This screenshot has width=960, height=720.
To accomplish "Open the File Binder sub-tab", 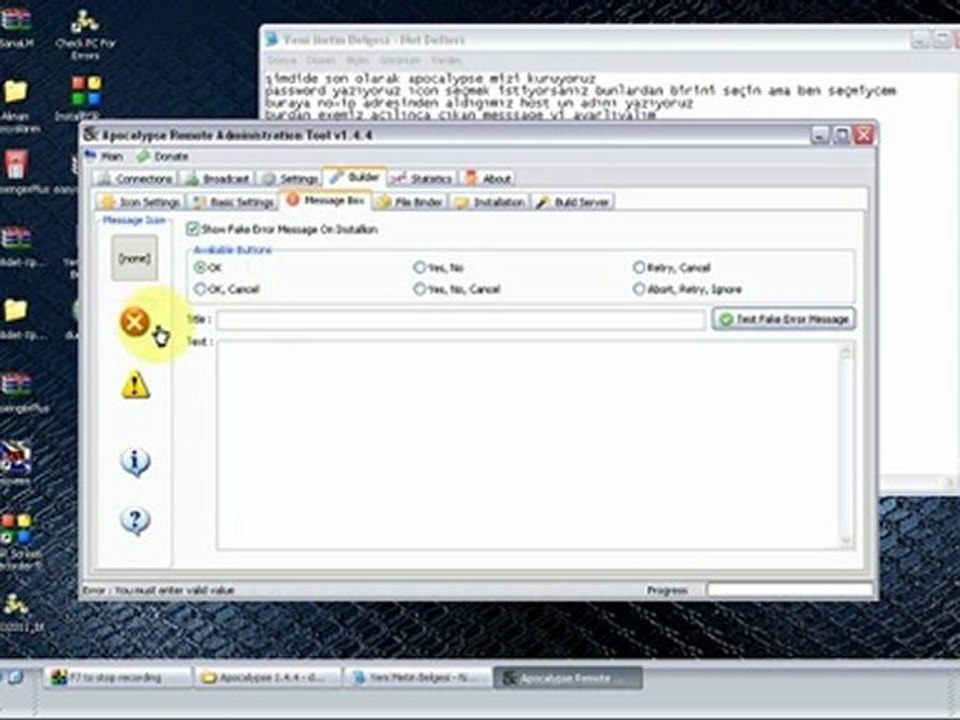I will click(410, 202).
